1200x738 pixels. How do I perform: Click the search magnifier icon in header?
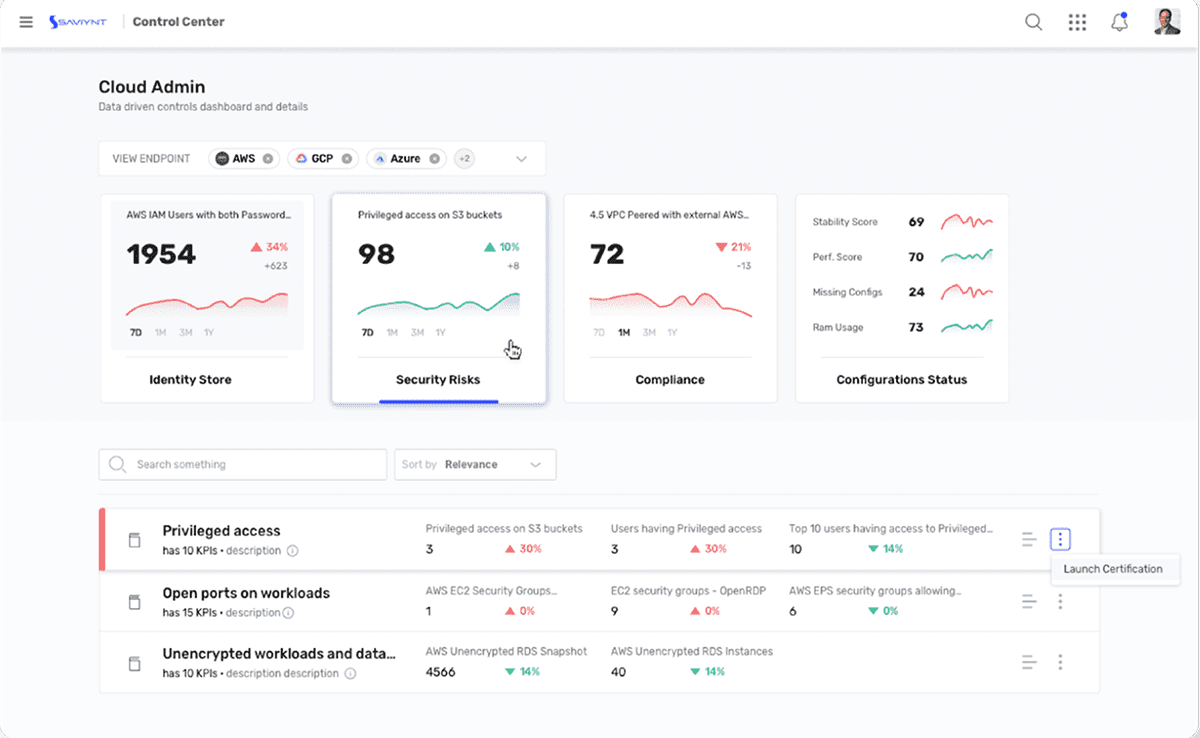point(1034,22)
